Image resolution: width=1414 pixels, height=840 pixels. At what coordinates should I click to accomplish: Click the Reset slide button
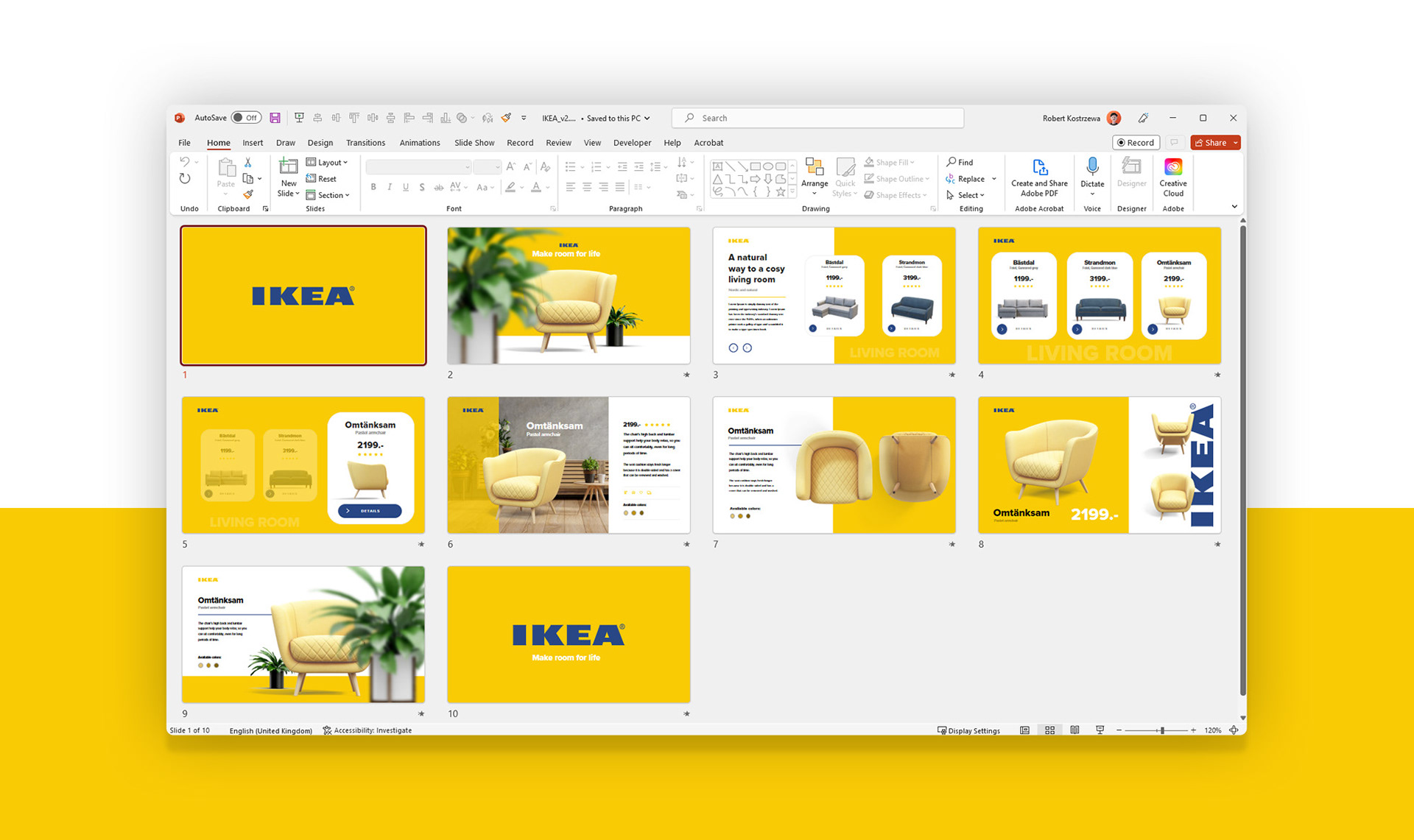(x=321, y=179)
